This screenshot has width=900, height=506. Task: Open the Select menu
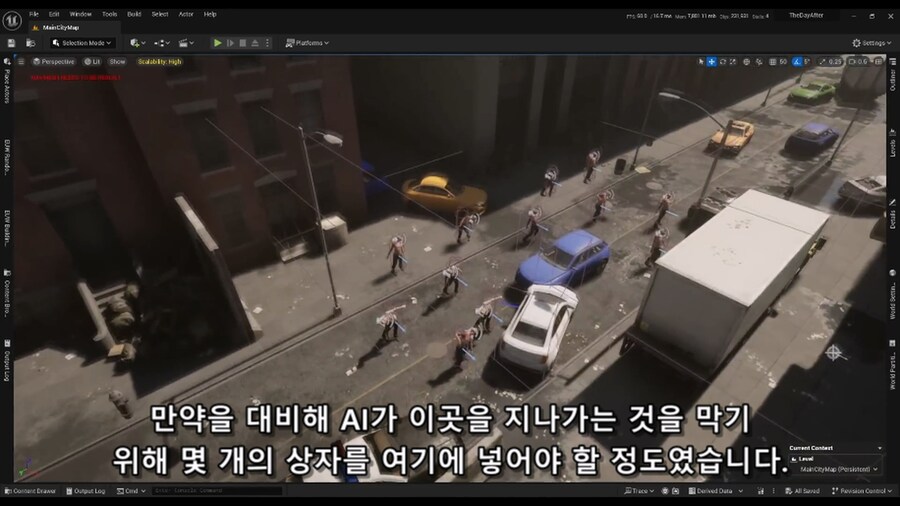pyautogui.click(x=160, y=14)
